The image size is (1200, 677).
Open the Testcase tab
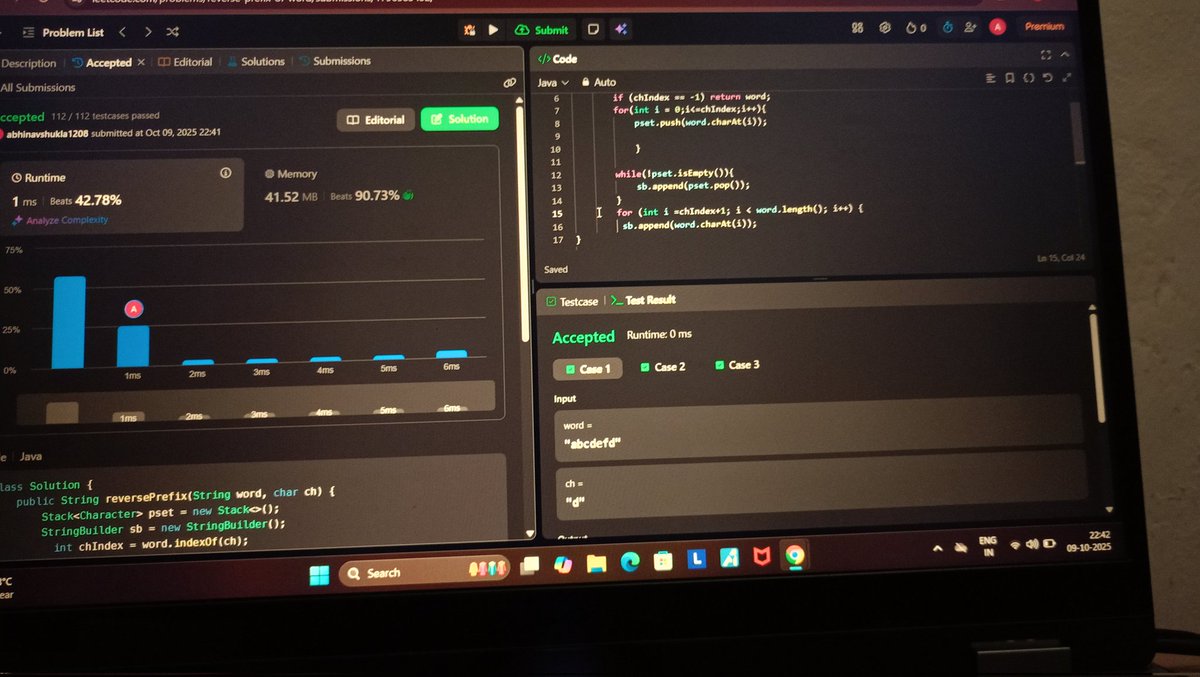pos(572,301)
